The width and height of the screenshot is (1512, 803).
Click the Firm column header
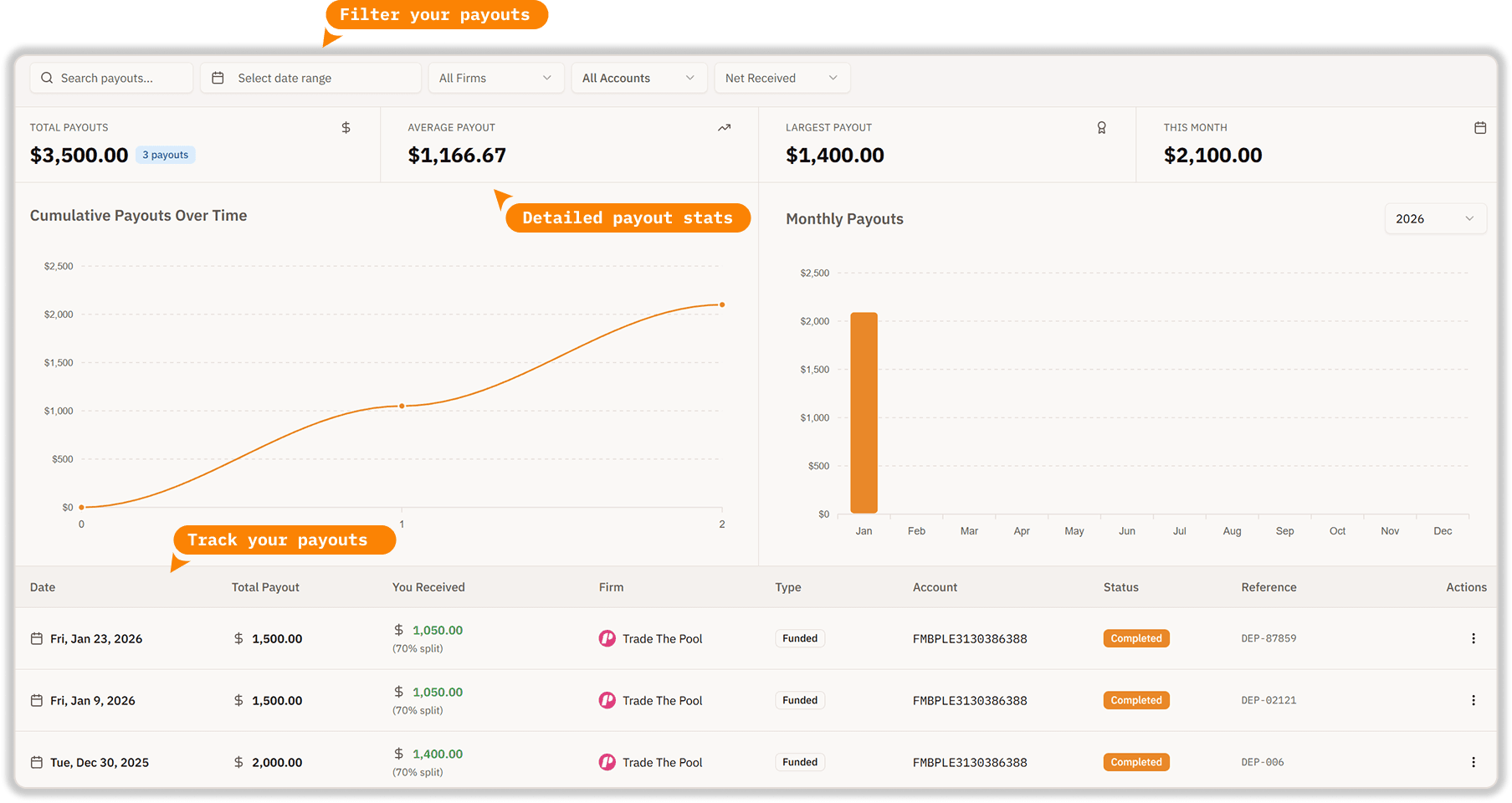click(x=611, y=587)
